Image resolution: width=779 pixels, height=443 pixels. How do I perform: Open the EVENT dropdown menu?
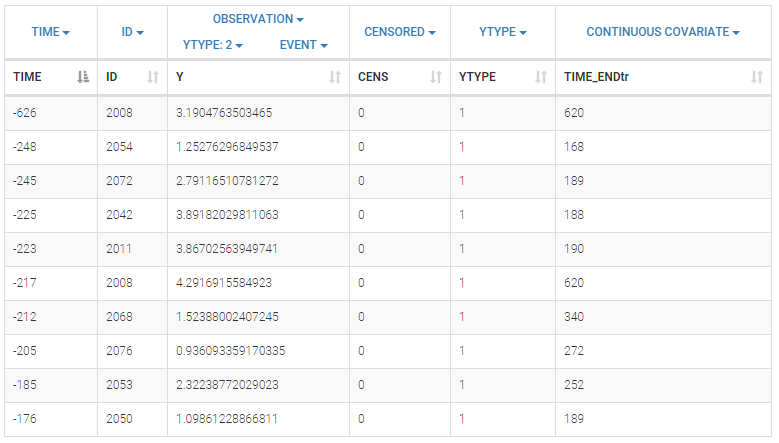(304, 45)
